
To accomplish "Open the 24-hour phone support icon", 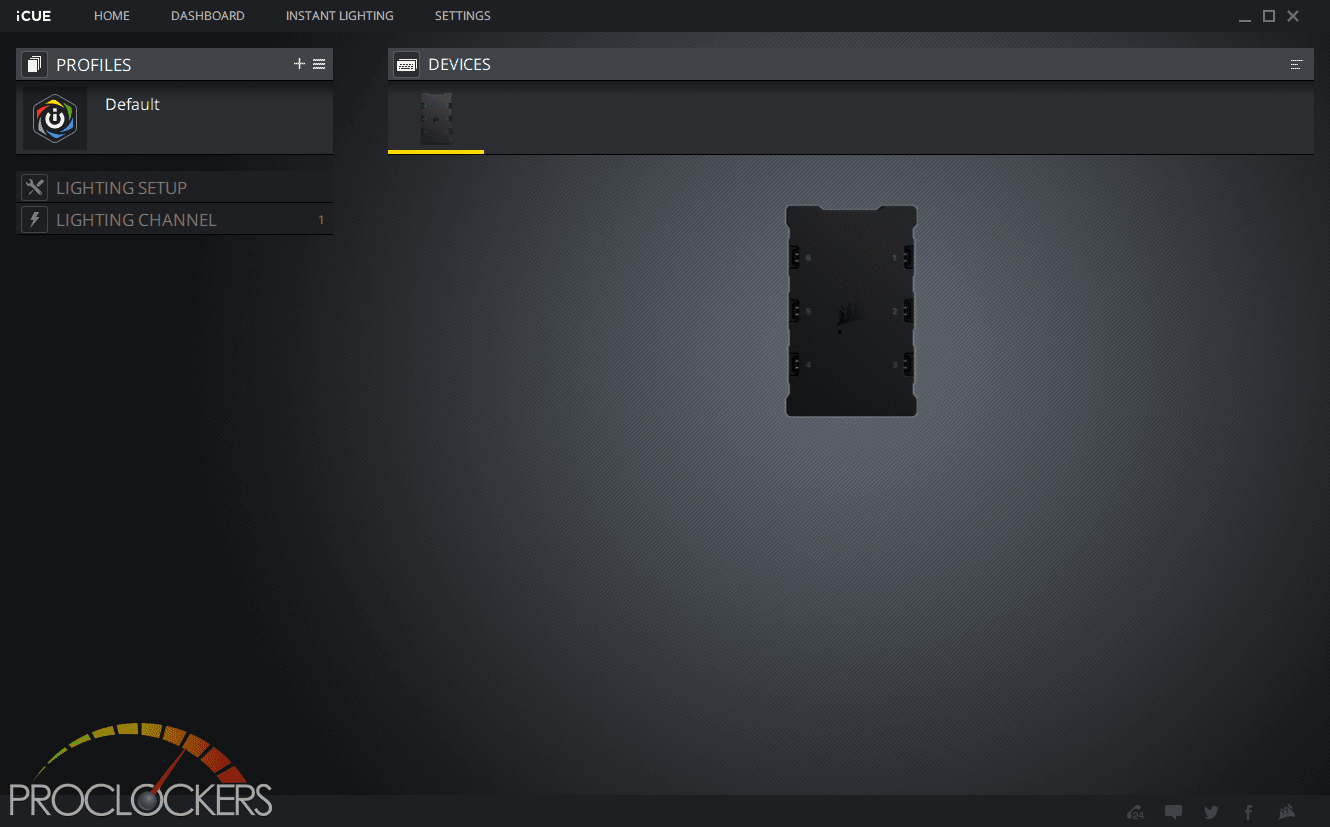I will (x=1135, y=812).
